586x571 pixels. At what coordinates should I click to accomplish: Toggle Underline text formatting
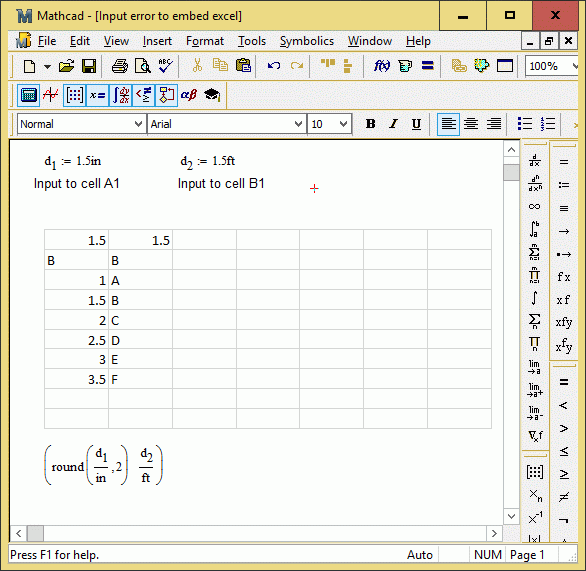416,124
